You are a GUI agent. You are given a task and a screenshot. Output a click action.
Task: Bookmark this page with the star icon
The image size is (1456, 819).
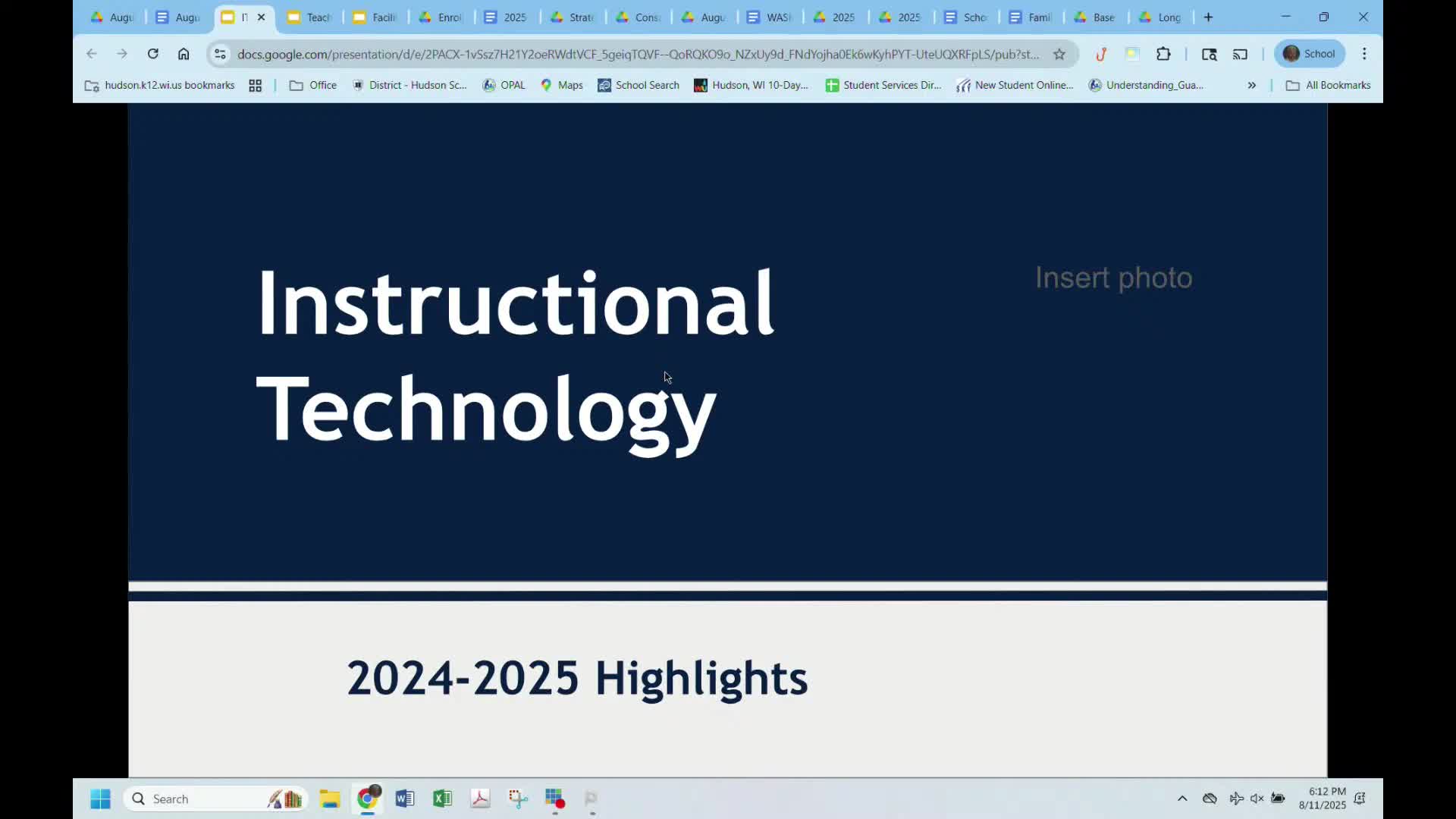pyautogui.click(x=1059, y=54)
